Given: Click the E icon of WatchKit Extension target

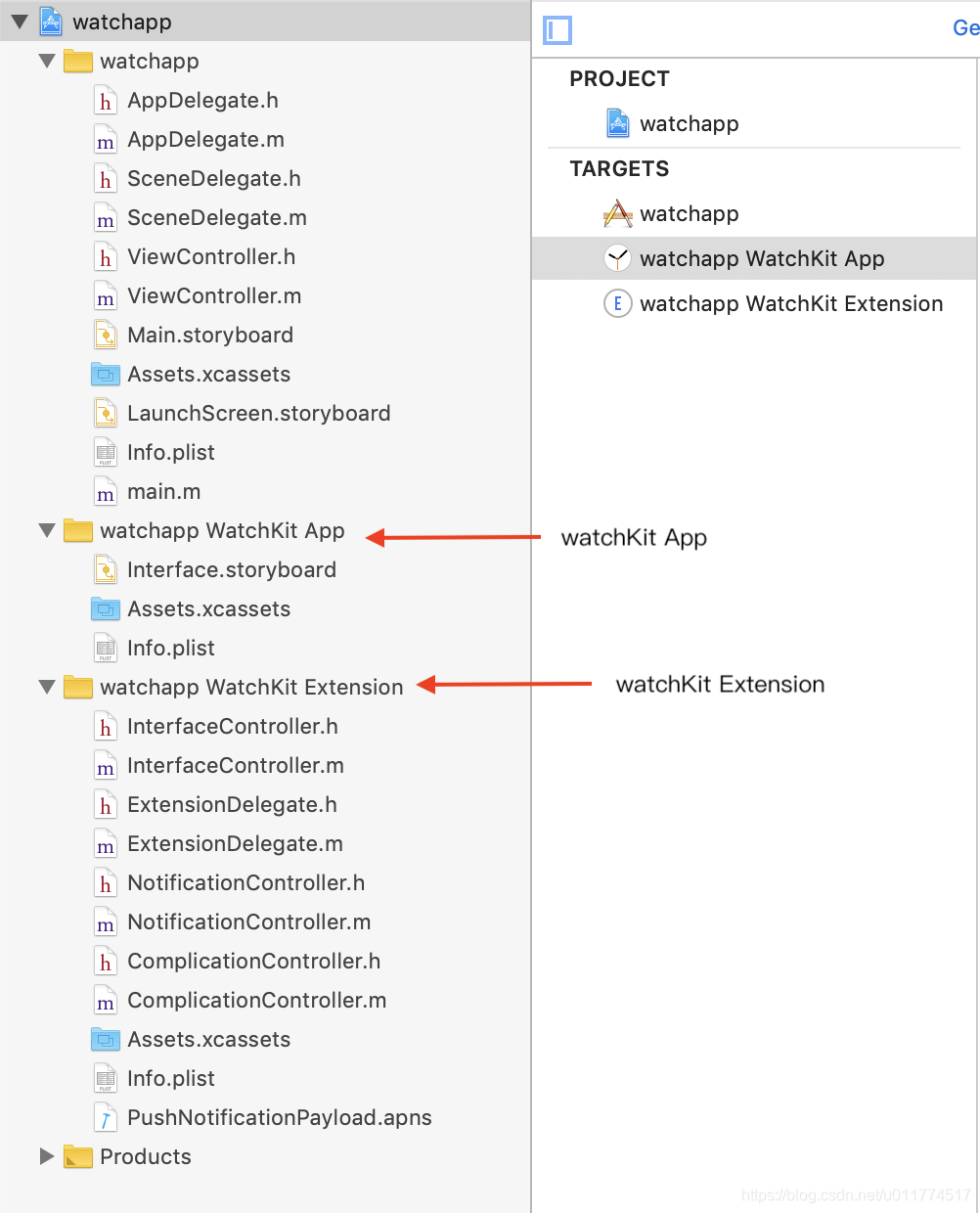Looking at the screenshot, I should pyautogui.click(x=617, y=303).
